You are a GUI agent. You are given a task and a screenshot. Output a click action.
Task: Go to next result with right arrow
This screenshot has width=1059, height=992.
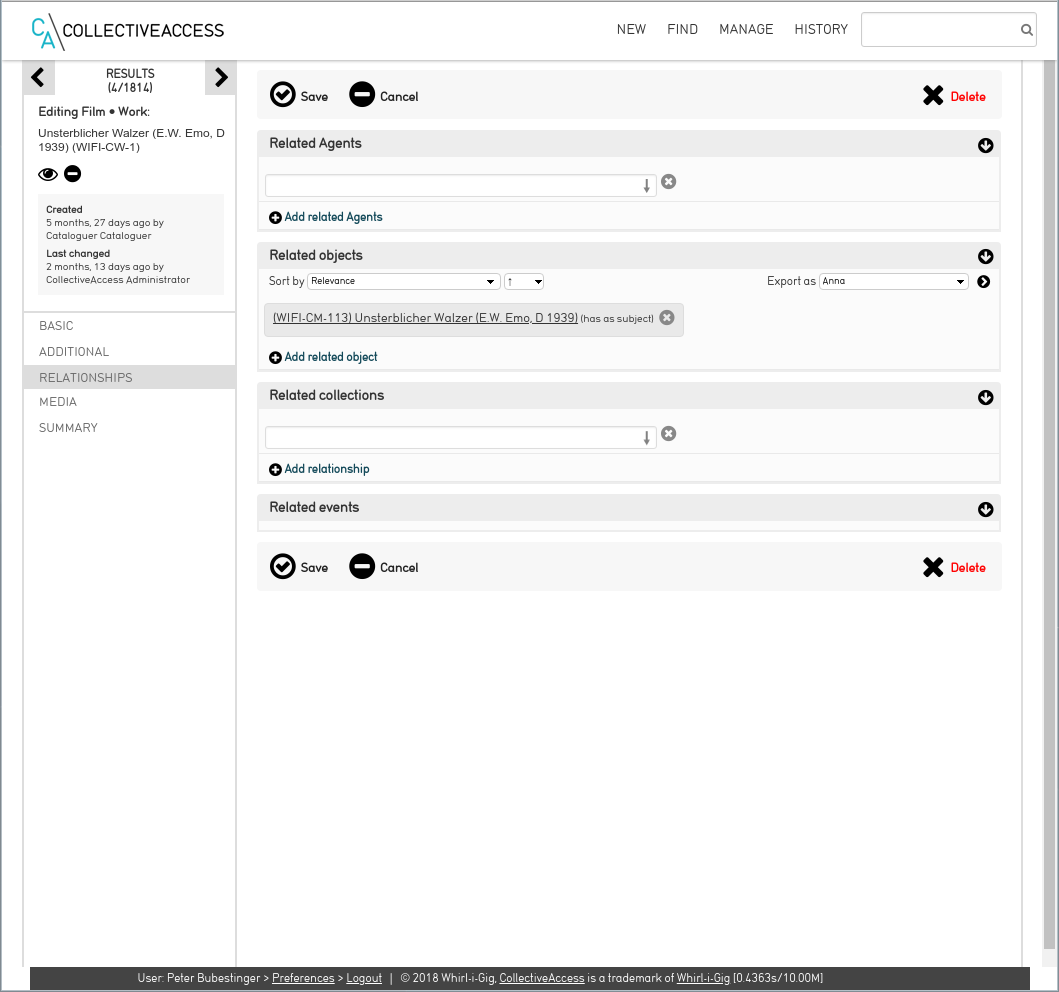click(x=221, y=77)
